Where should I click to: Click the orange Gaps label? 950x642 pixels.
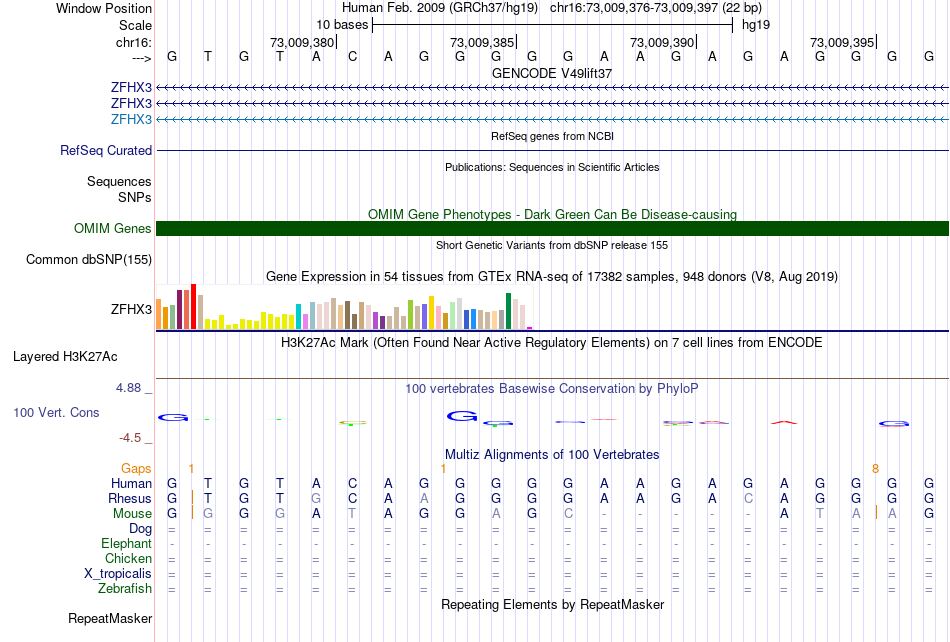point(136,468)
